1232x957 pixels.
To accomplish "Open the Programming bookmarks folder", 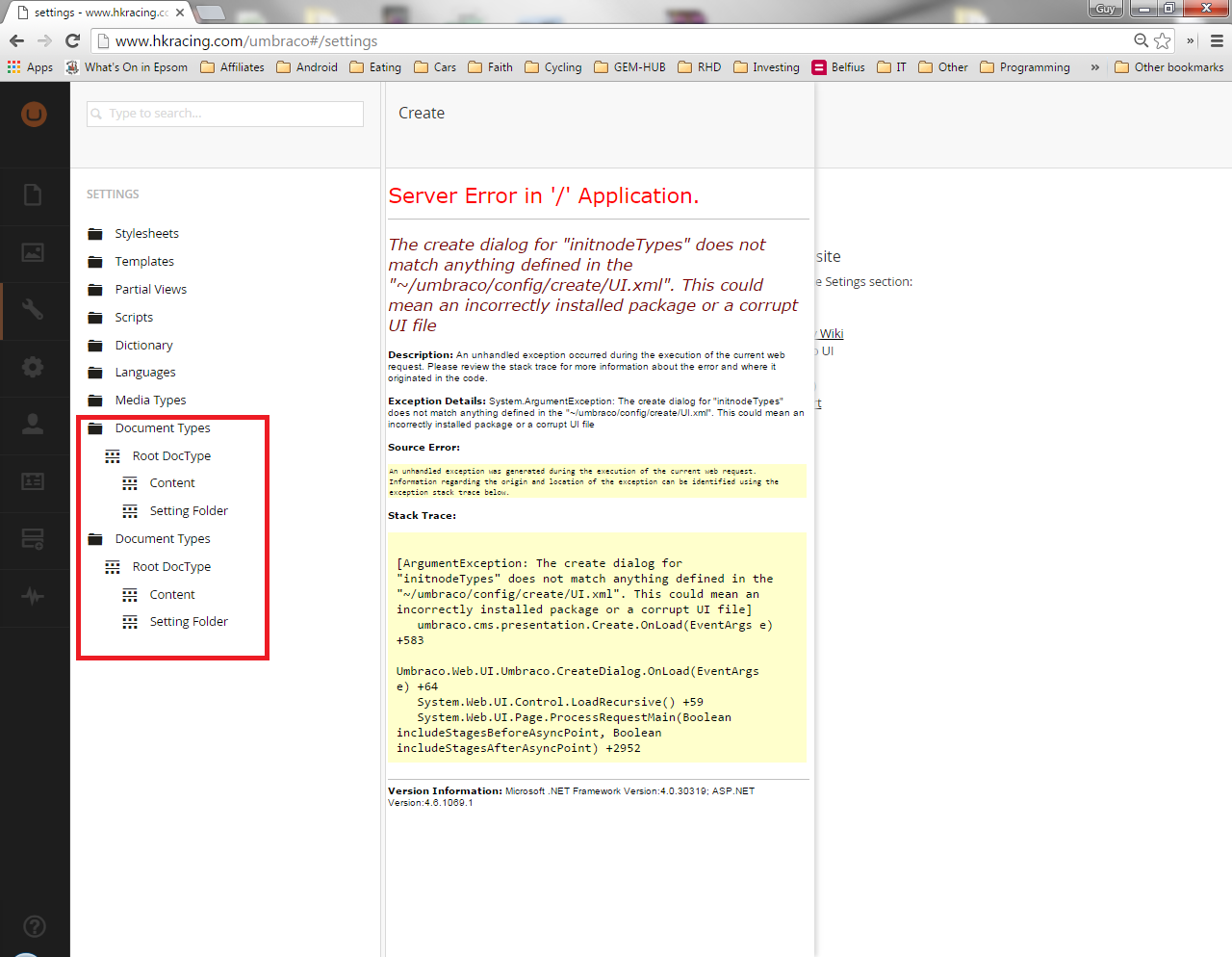I will (x=1025, y=67).
